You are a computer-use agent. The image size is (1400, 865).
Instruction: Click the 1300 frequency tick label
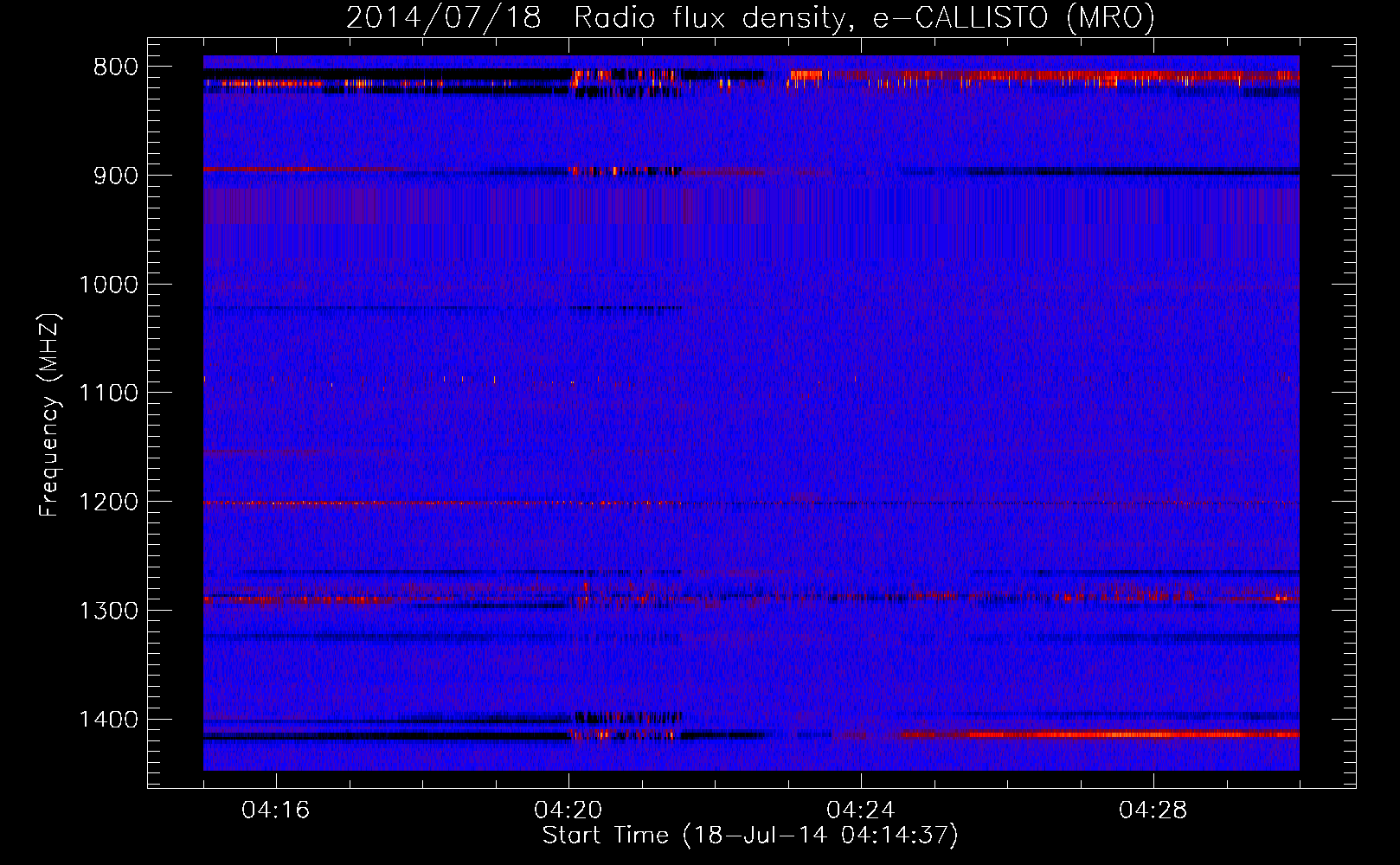108,612
